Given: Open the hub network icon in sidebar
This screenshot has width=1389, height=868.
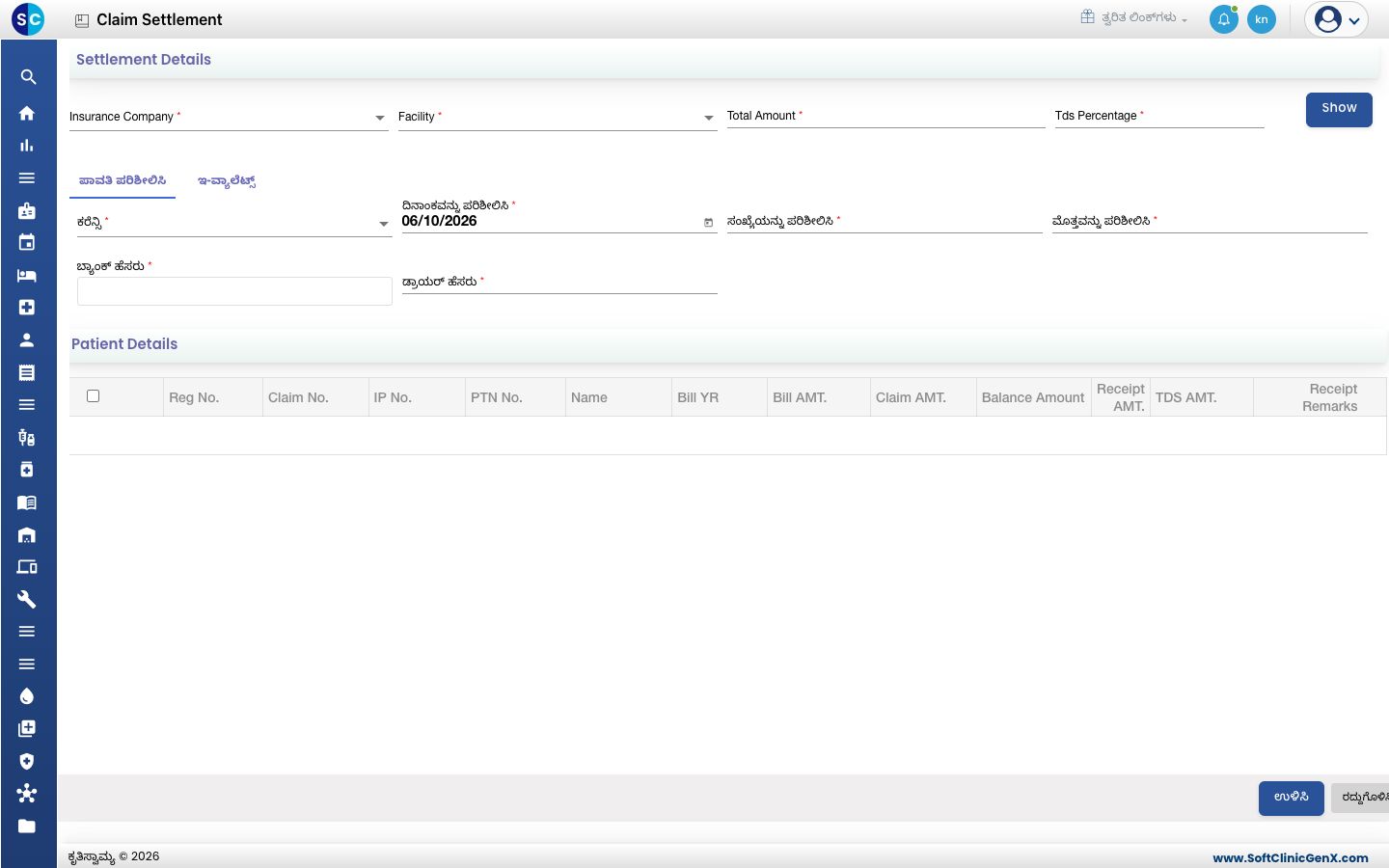Looking at the screenshot, I should point(27,793).
